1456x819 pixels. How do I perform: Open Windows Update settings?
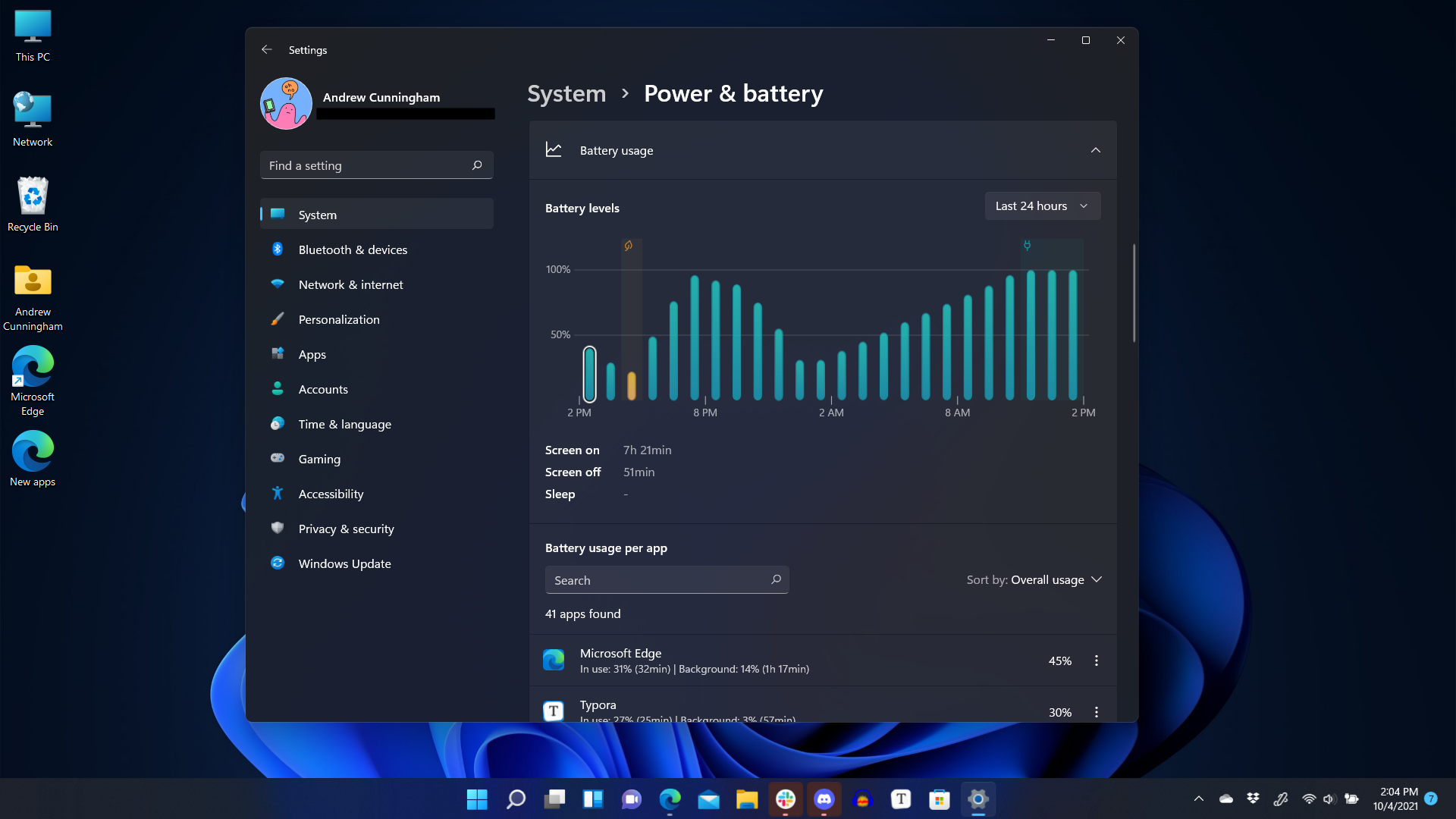click(377, 563)
